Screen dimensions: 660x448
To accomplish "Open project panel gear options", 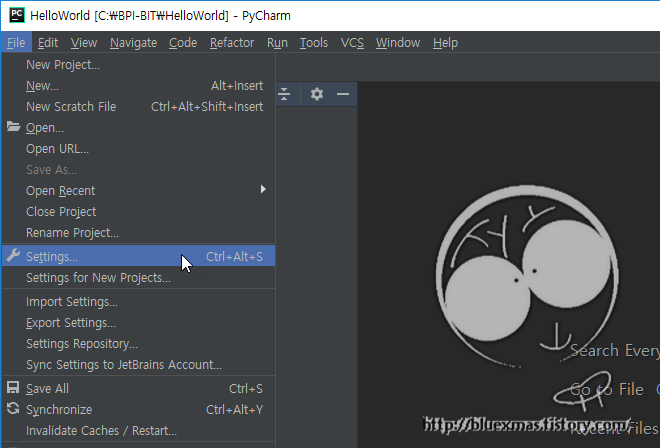I will click(317, 94).
